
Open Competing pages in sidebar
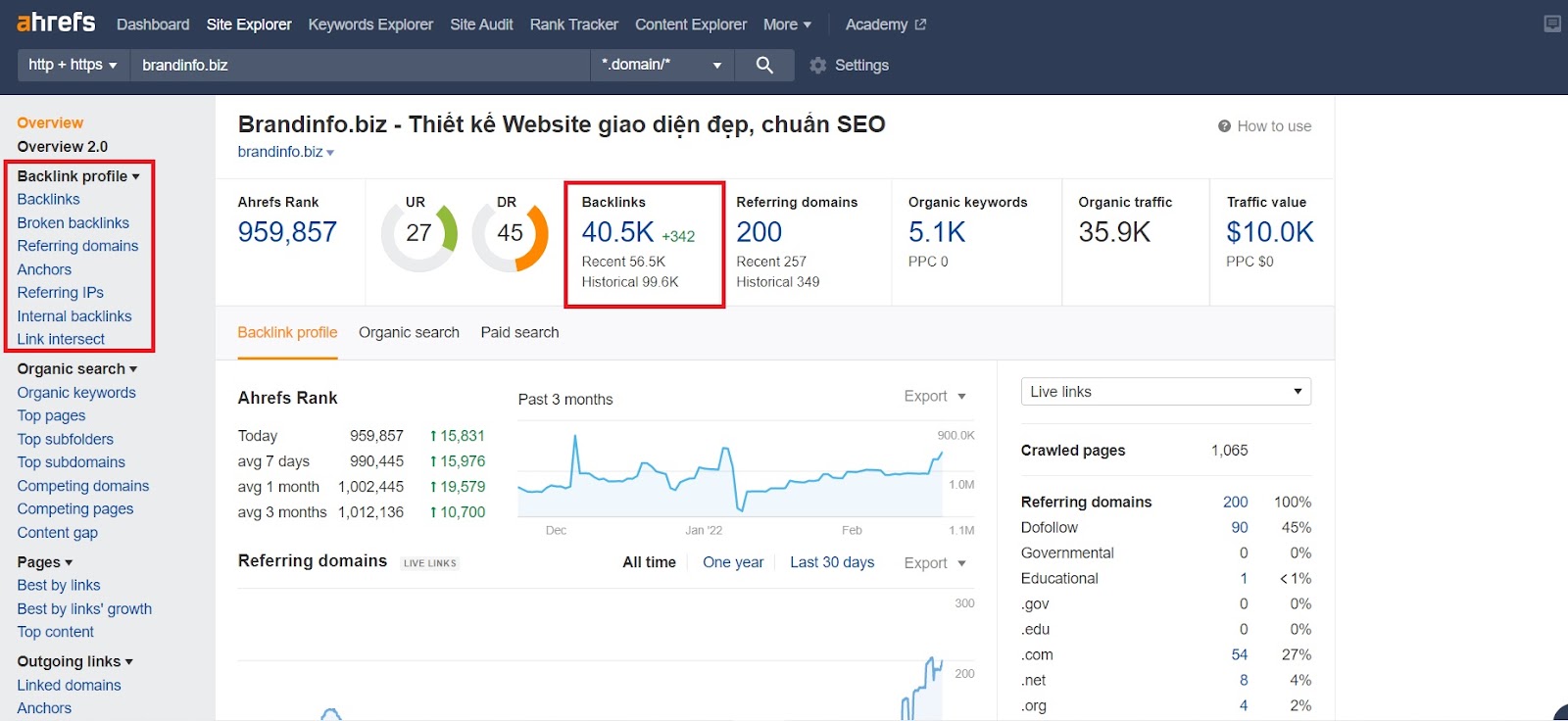click(75, 508)
